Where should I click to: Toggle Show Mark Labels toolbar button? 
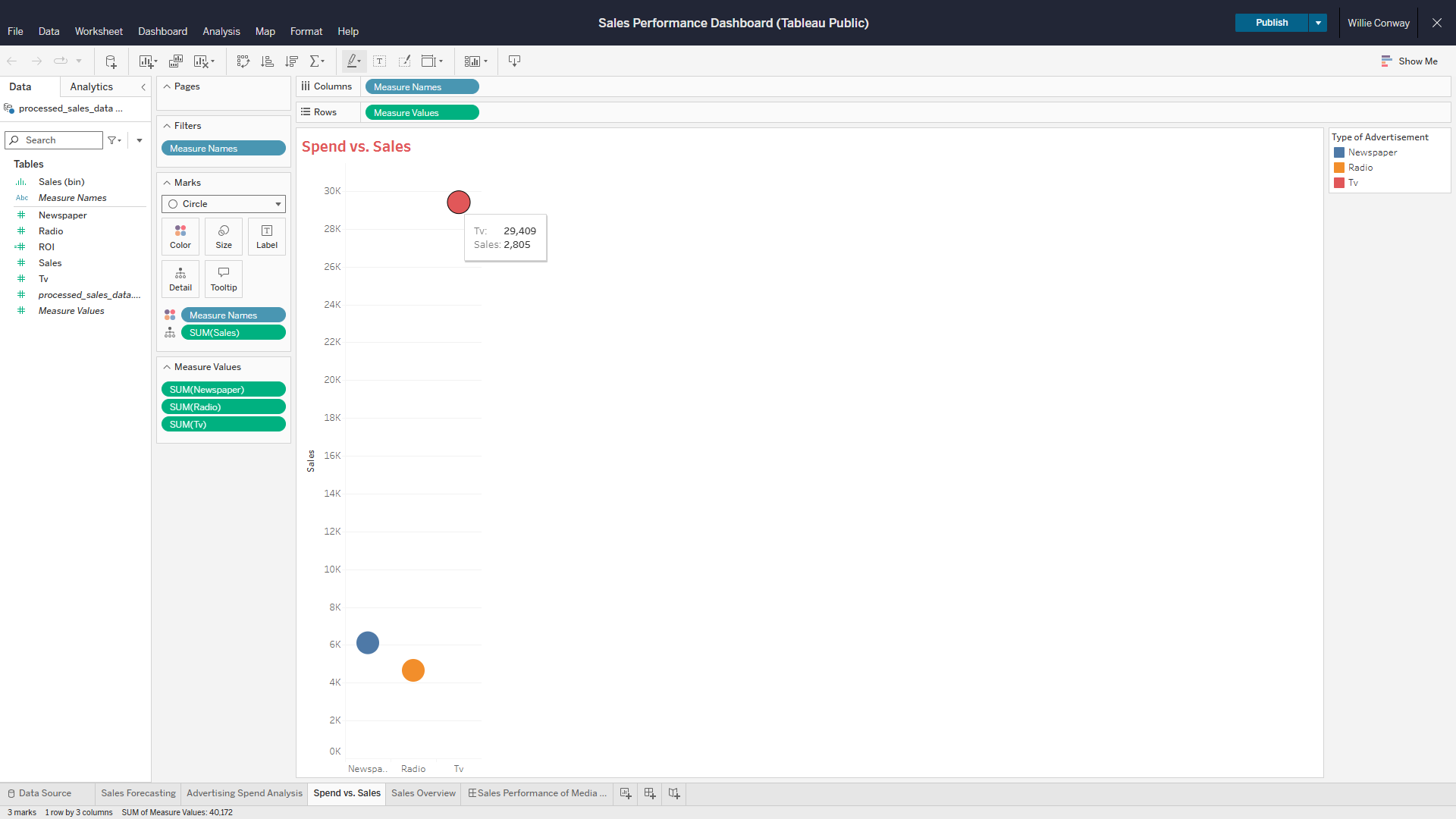[x=380, y=61]
